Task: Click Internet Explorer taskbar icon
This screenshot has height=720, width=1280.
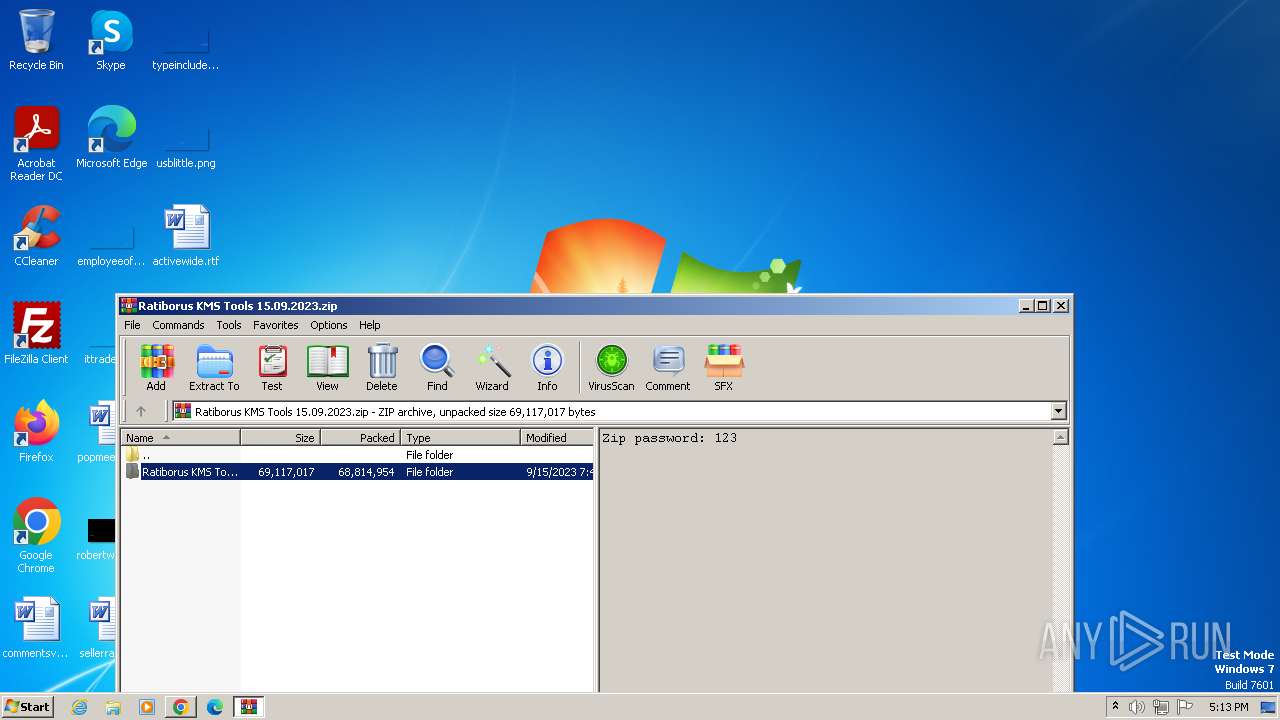Action: (x=80, y=707)
